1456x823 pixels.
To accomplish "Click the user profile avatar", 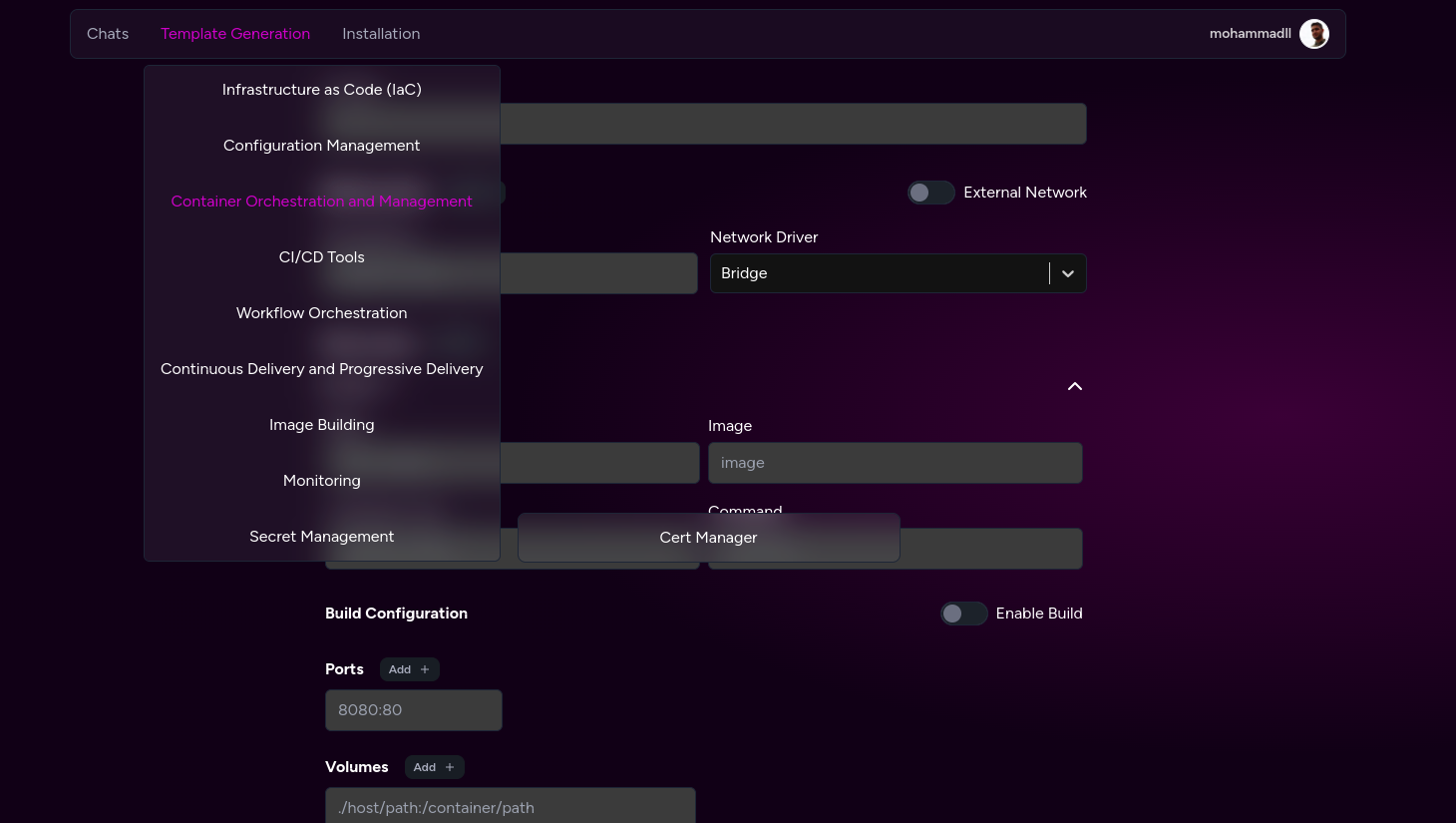I will coord(1313,34).
